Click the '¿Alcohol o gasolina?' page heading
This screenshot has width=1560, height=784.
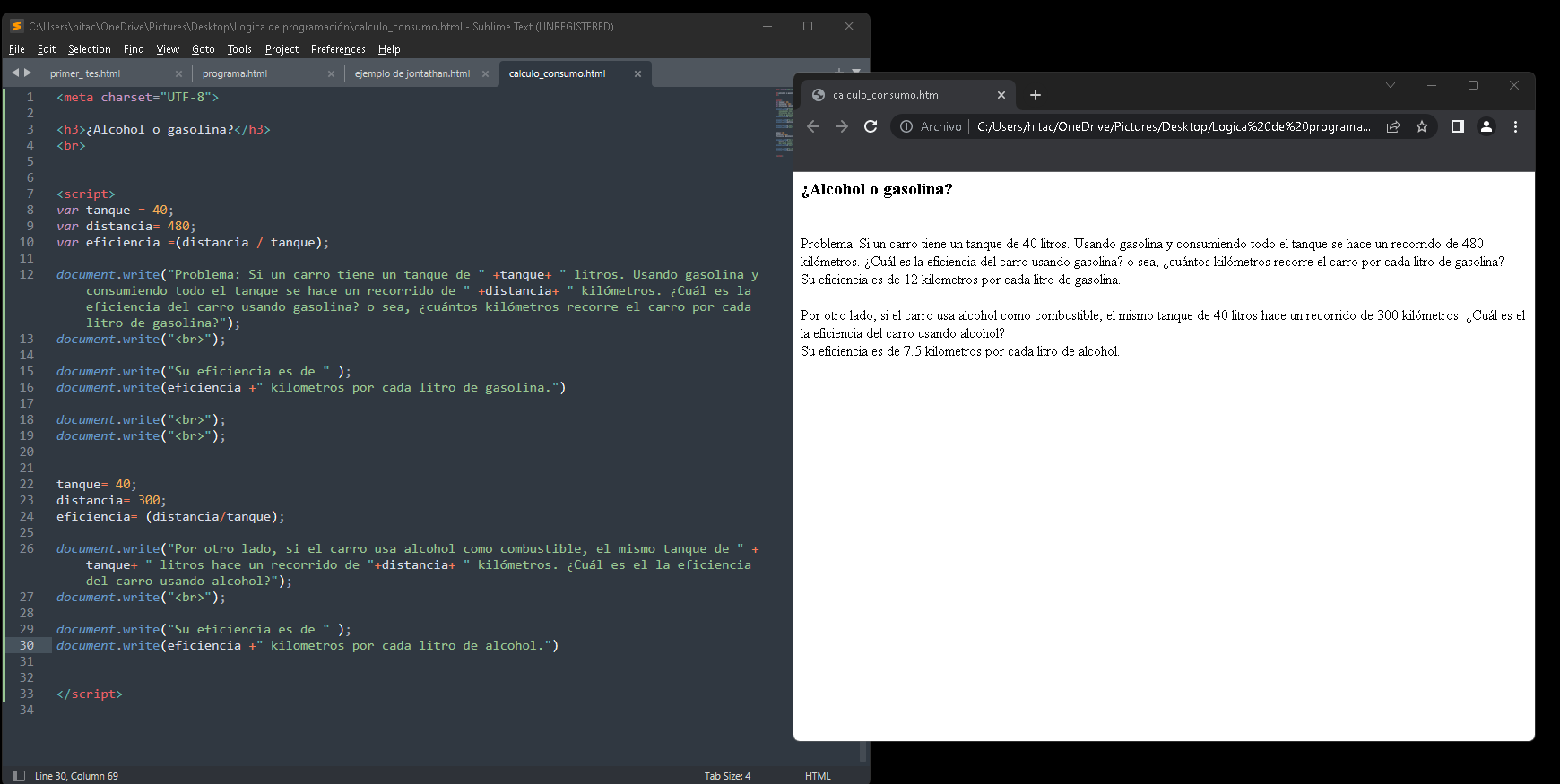point(876,189)
